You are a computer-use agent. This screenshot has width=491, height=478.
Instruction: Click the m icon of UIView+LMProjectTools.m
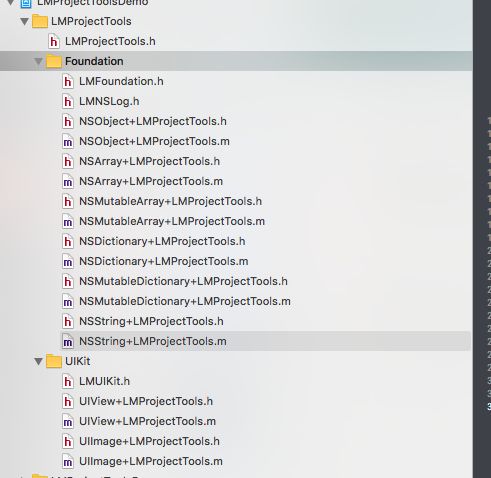pyautogui.click(x=68, y=421)
